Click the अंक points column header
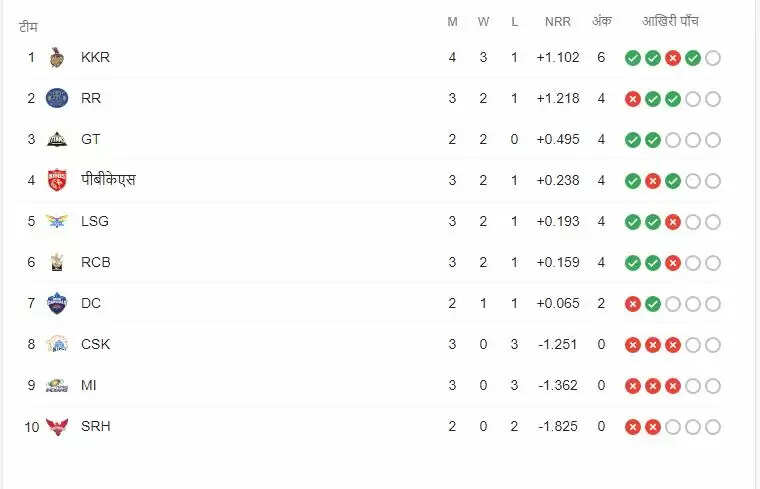 click(x=601, y=22)
